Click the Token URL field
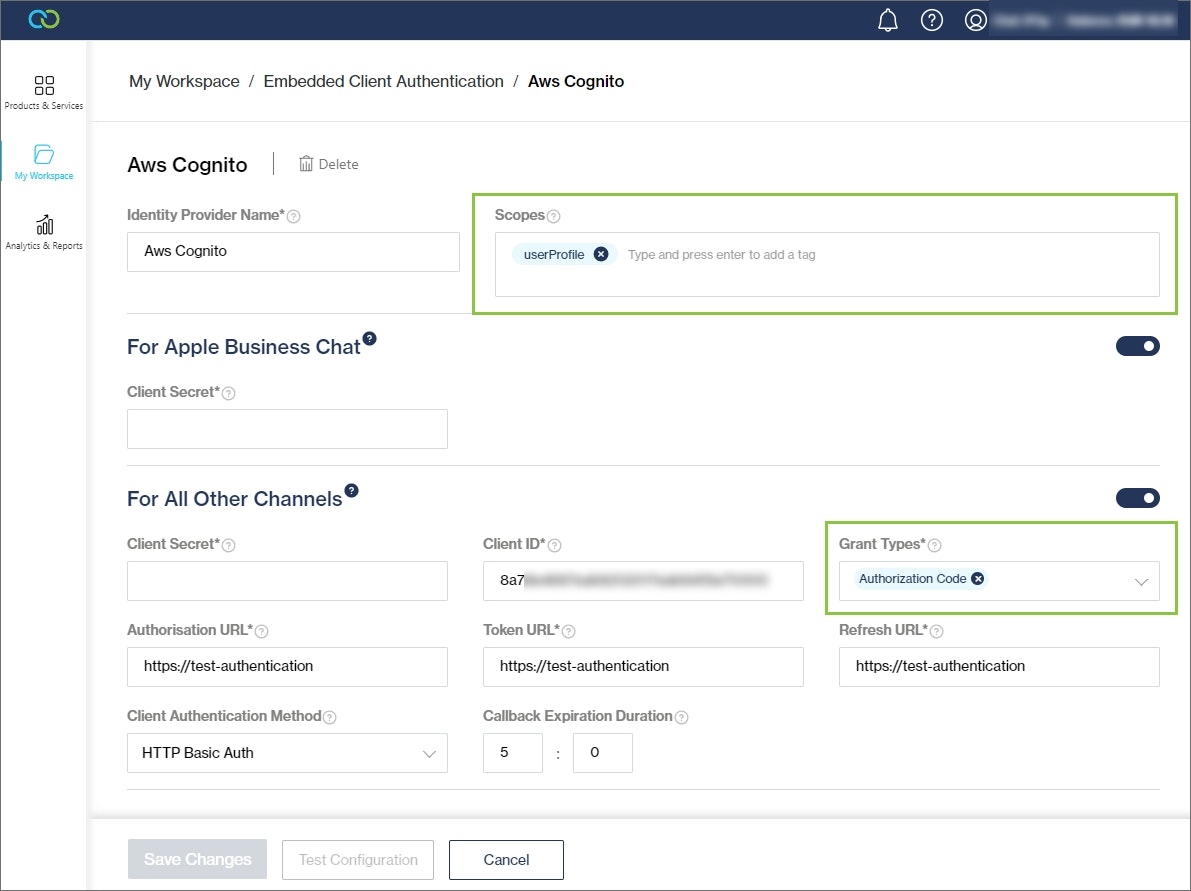The height and width of the screenshot is (891, 1191). coord(643,667)
